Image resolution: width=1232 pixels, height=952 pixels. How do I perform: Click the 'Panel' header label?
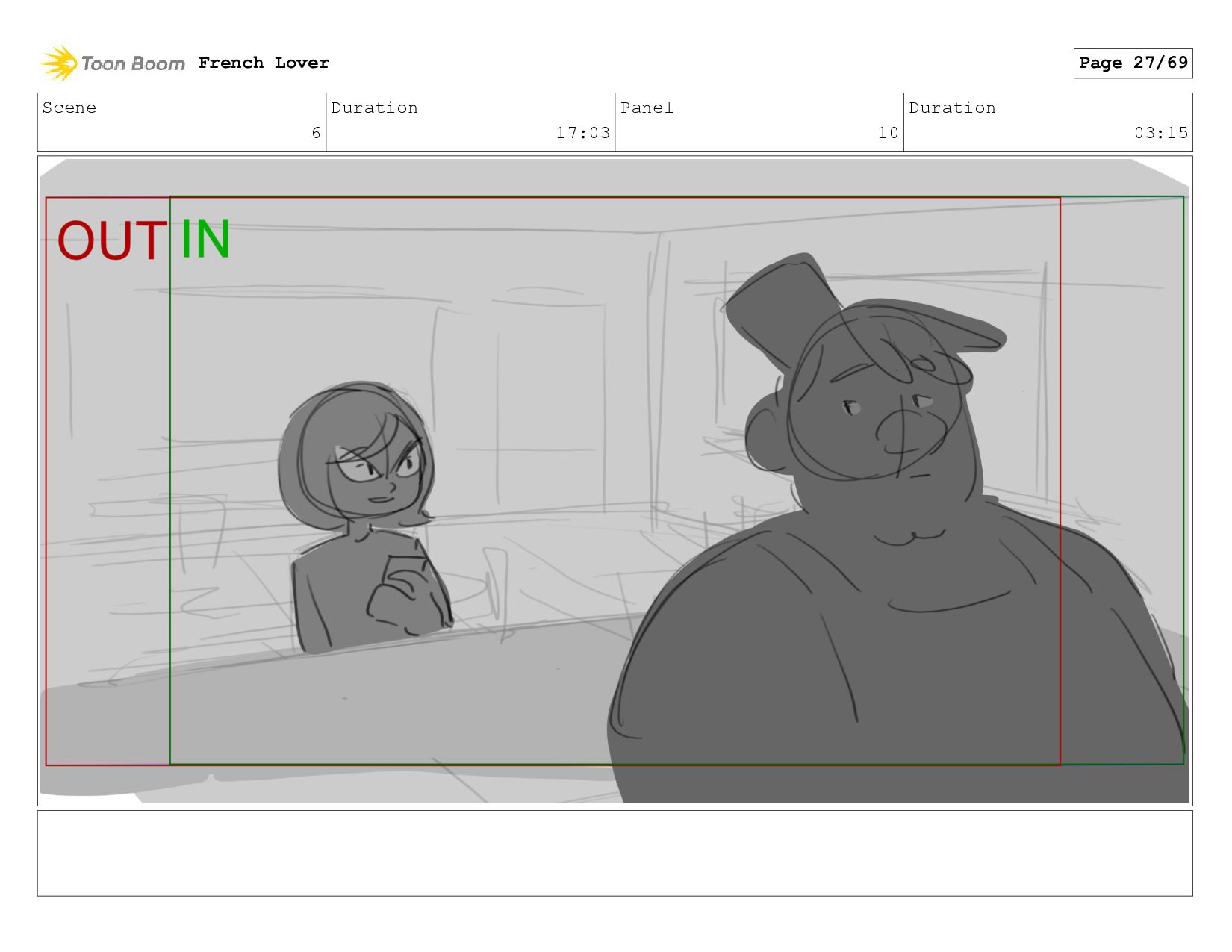click(x=647, y=108)
